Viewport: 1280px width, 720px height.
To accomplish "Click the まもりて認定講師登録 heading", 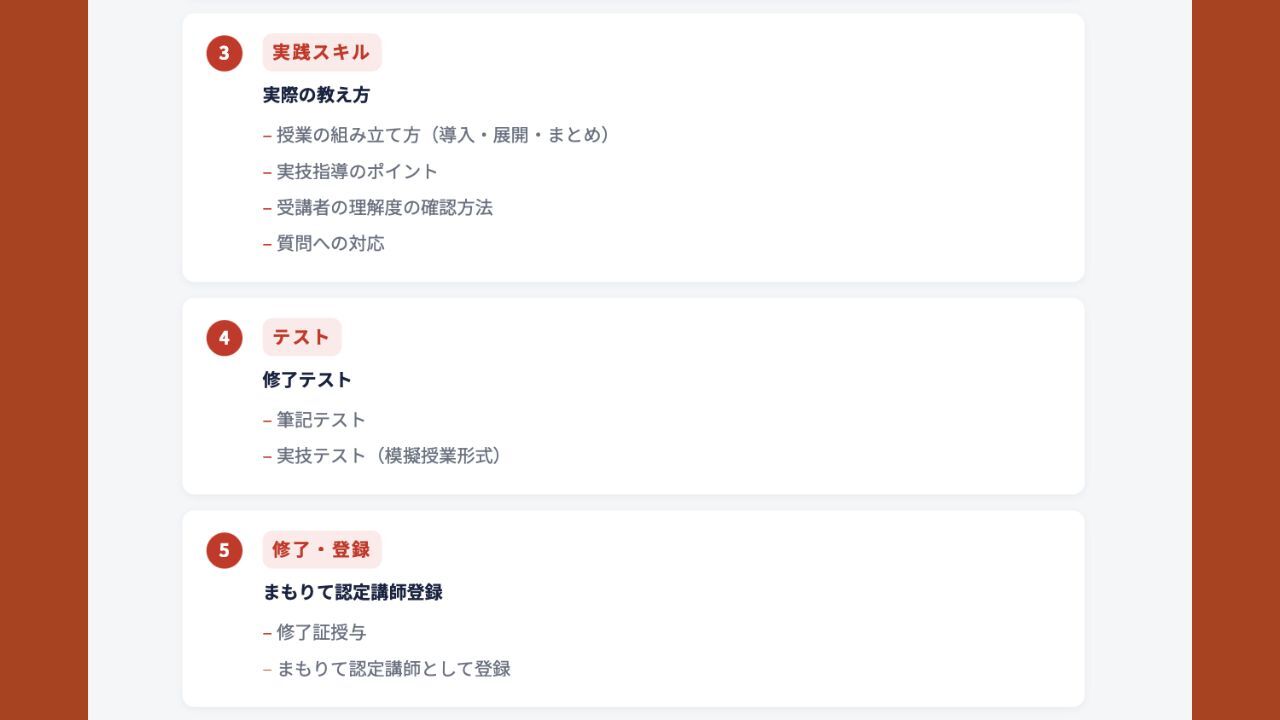I will (x=352, y=592).
